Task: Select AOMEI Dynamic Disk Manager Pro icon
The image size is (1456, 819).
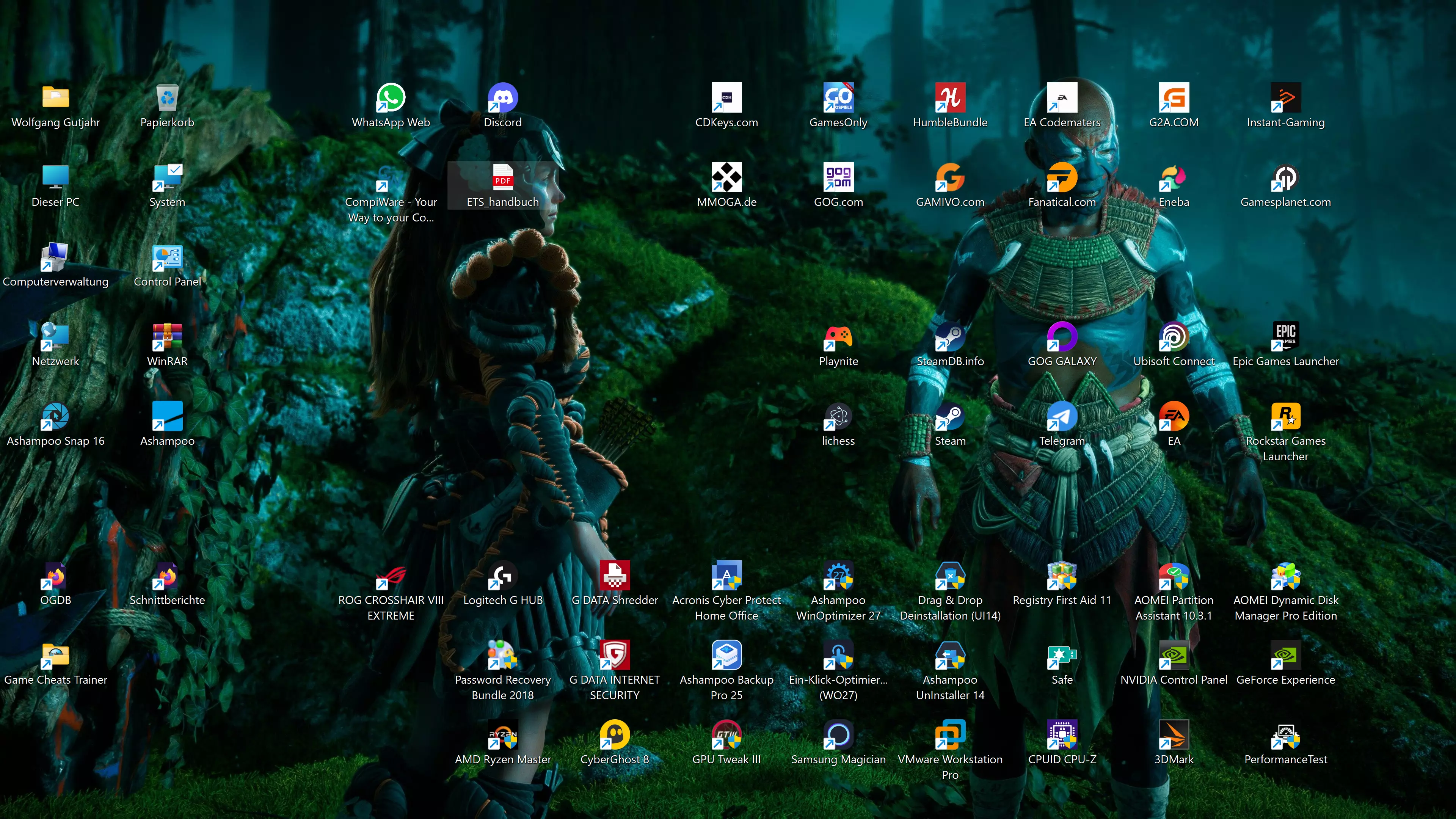Action: pyautogui.click(x=1286, y=576)
